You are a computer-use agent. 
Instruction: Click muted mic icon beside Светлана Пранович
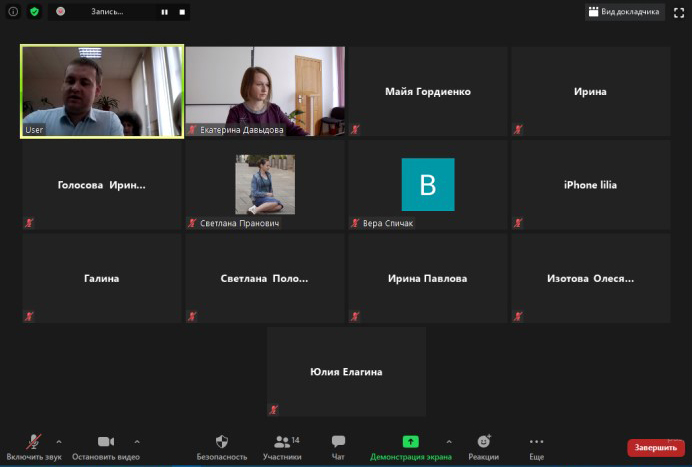[x=192, y=223]
